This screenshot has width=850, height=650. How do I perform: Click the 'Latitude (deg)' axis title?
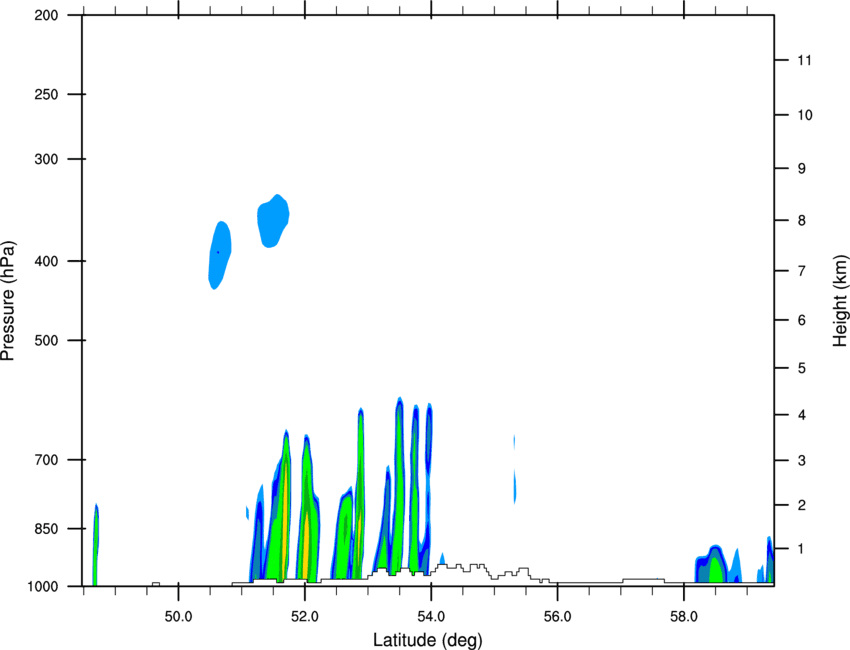427,640
